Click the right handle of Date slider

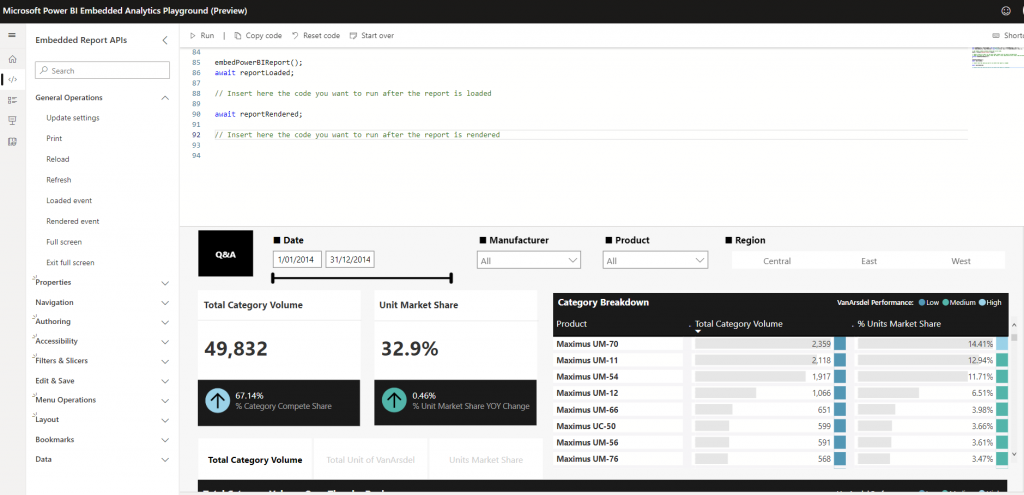tap(452, 279)
